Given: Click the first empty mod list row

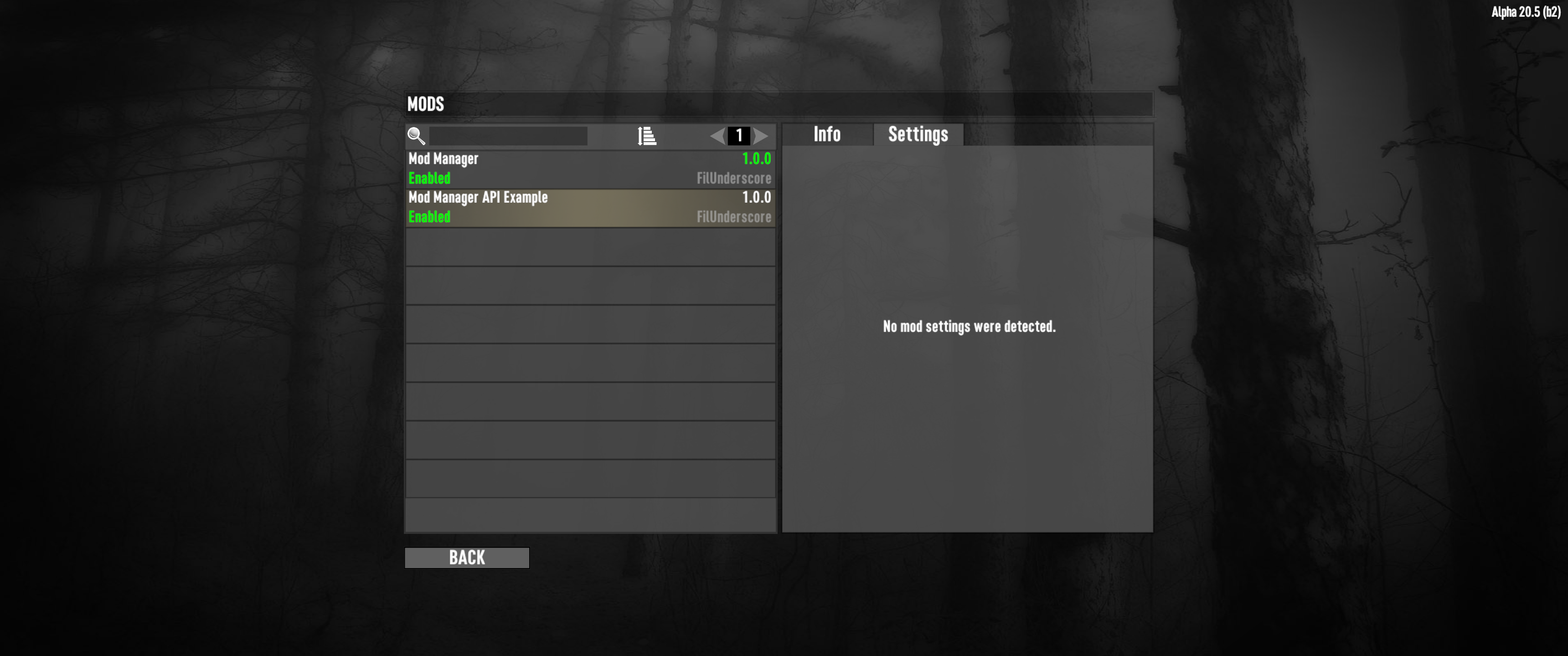Looking at the screenshot, I should (590, 246).
